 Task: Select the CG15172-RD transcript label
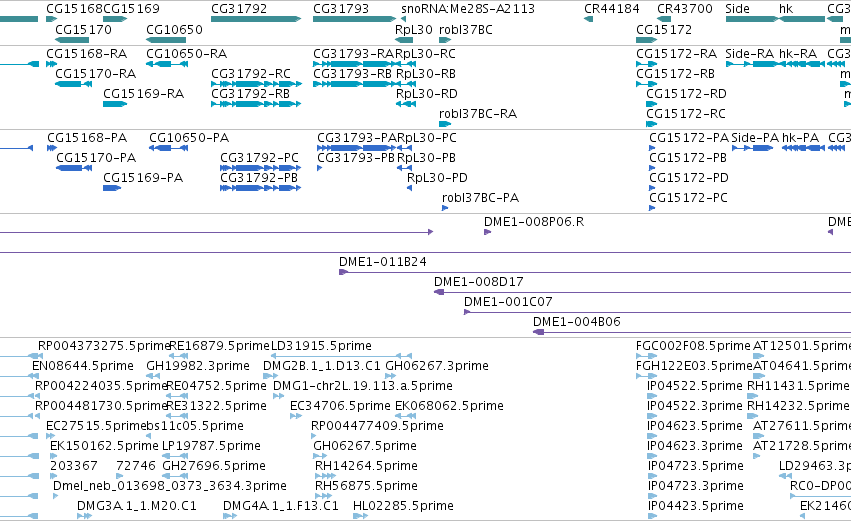(686, 93)
